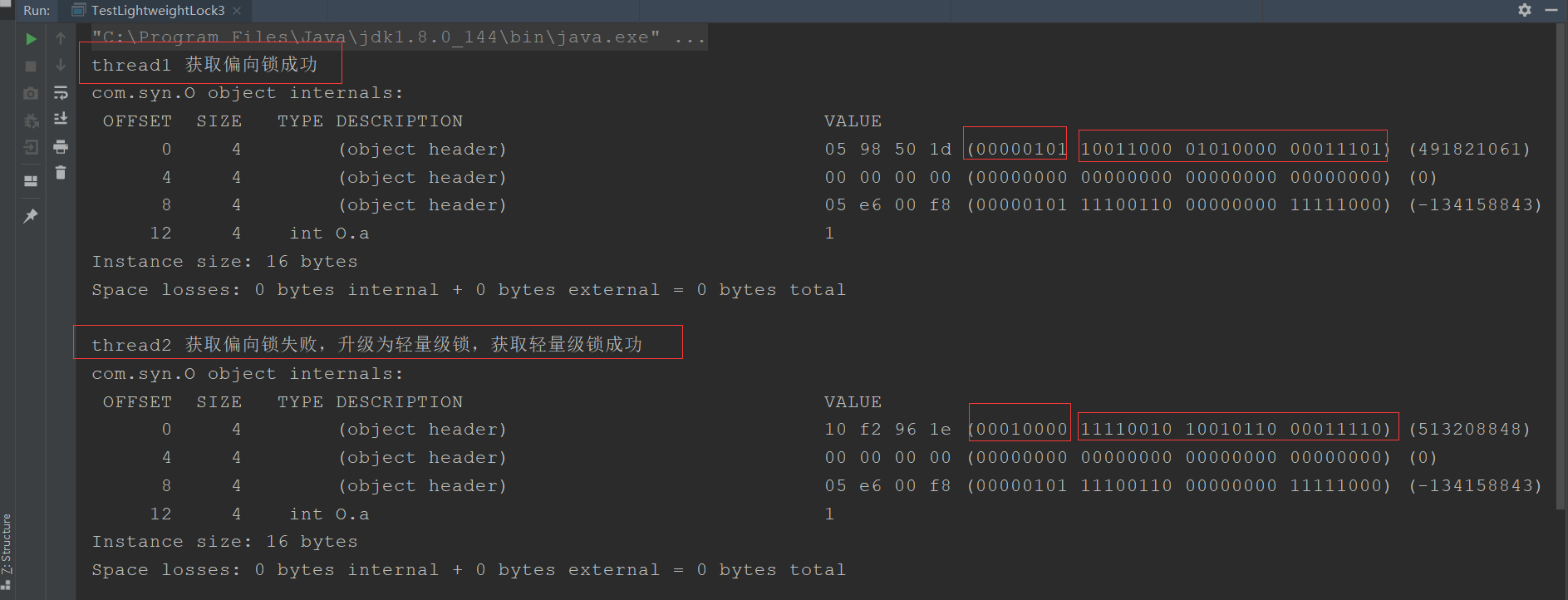Screen dimensions: 1568x600
Task: Click the first VALUE column header
Action: pyautogui.click(x=853, y=121)
